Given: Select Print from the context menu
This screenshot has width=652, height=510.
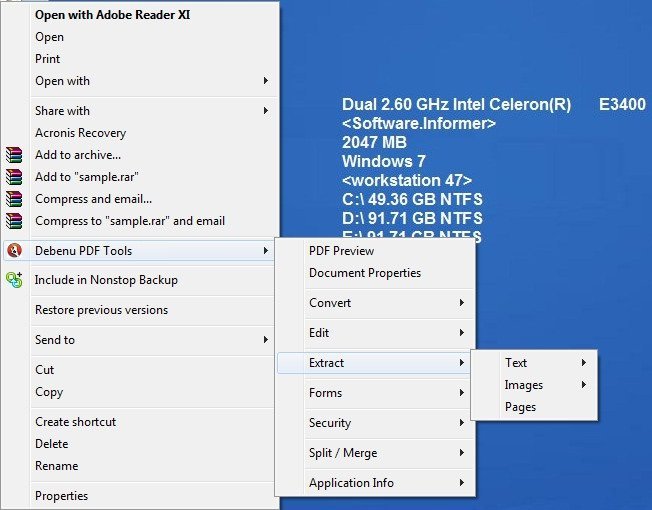Looking at the screenshot, I should click(140, 59).
